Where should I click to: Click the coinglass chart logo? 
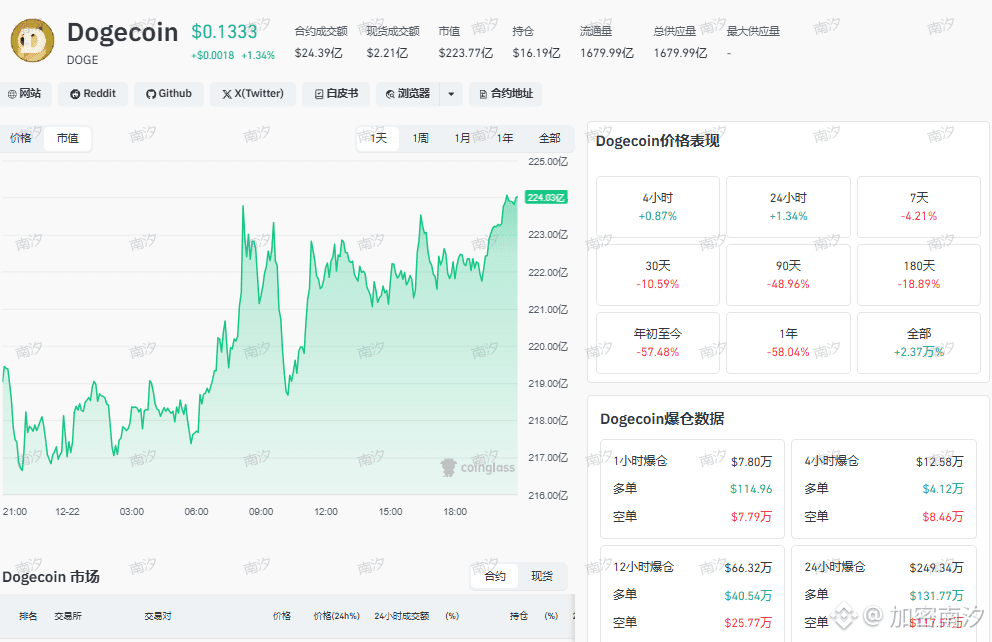[x=478, y=467]
